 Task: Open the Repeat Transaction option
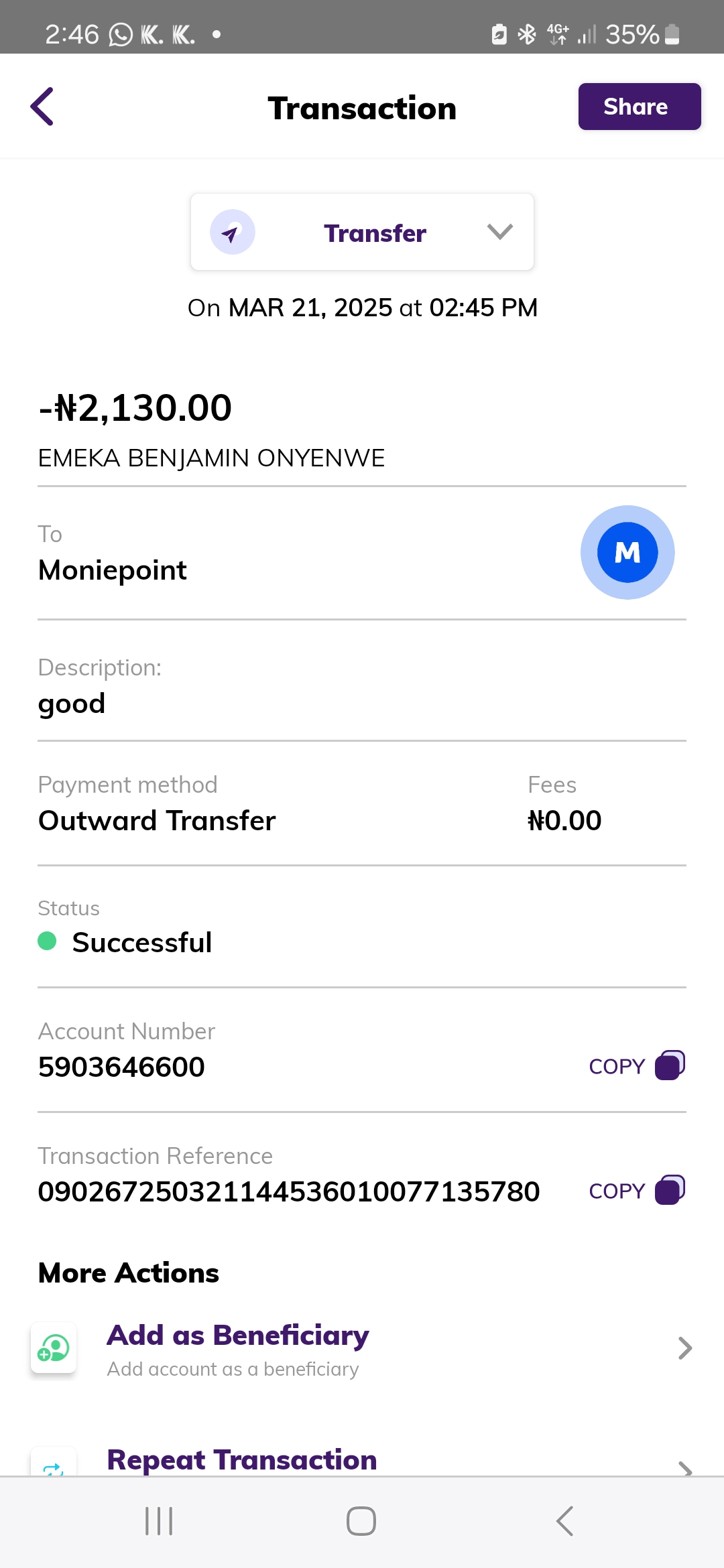pos(242,1460)
